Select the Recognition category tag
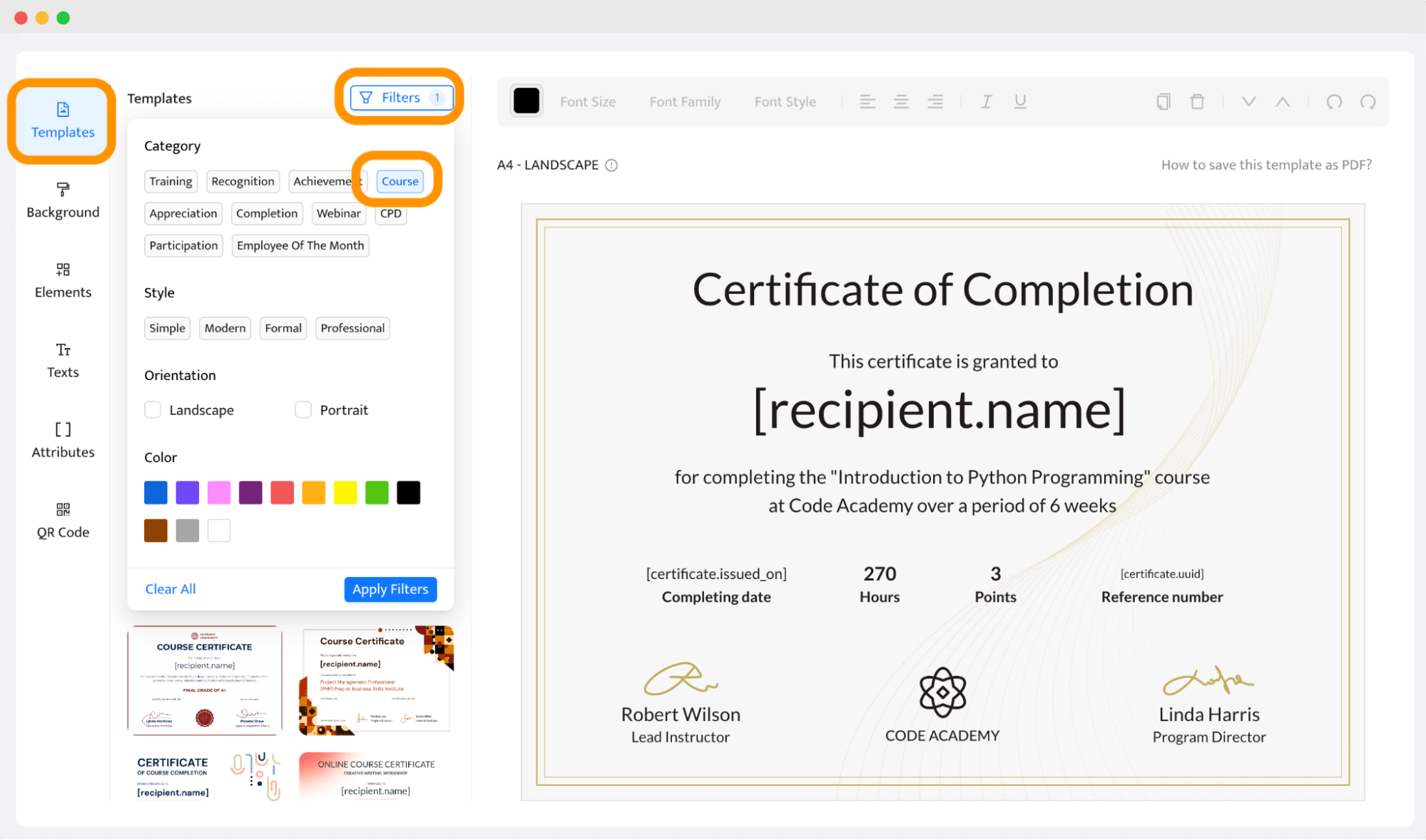The height and width of the screenshot is (840, 1426). click(x=243, y=181)
